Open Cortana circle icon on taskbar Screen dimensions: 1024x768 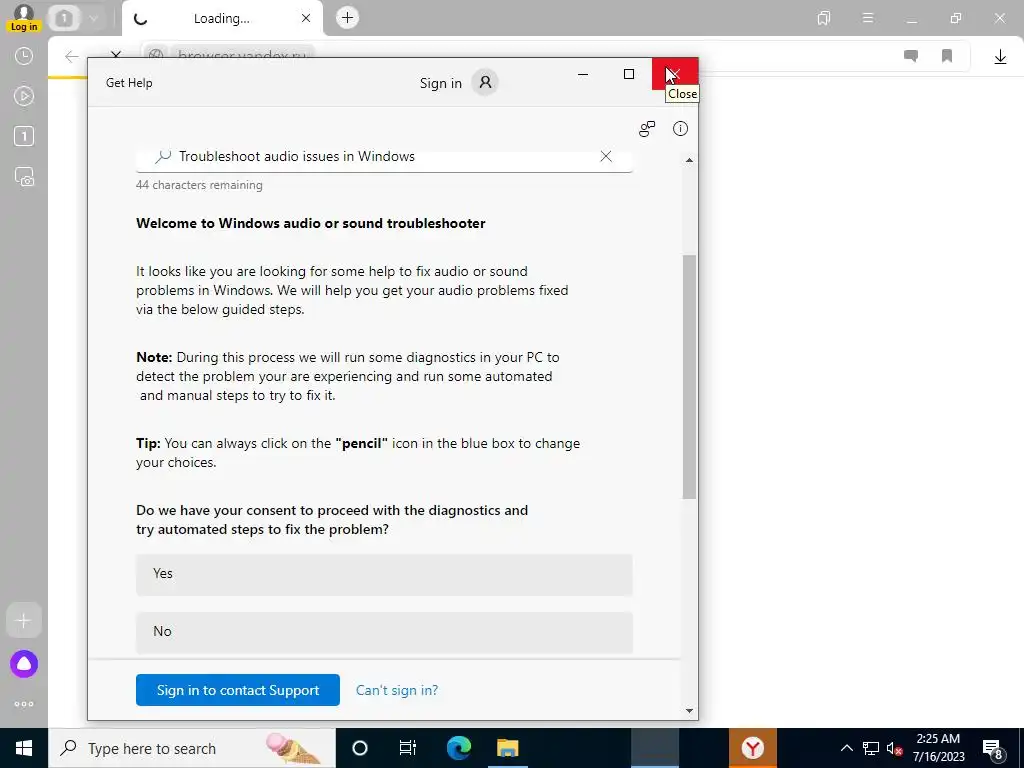tap(360, 748)
